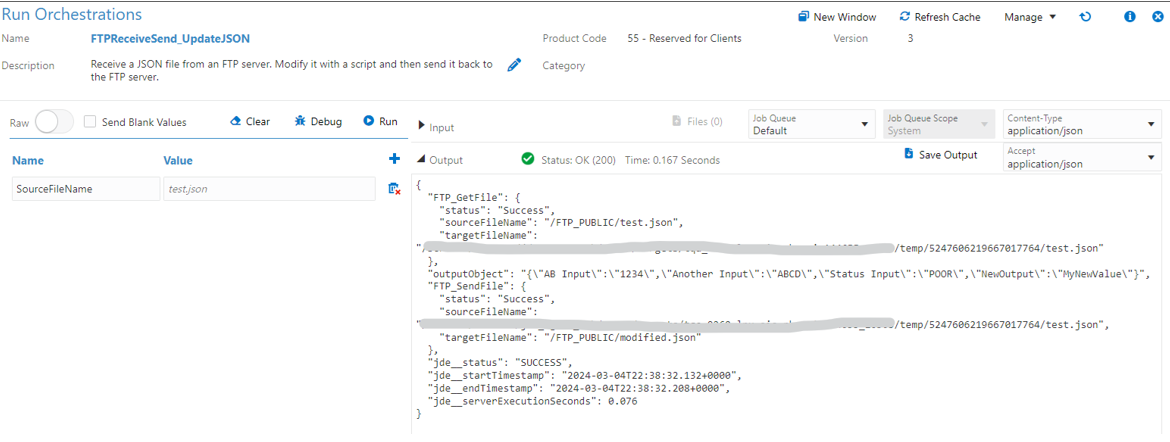Image resolution: width=1170 pixels, height=442 pixels.
Task: Click the Name column header
Action: click(28, 161)
